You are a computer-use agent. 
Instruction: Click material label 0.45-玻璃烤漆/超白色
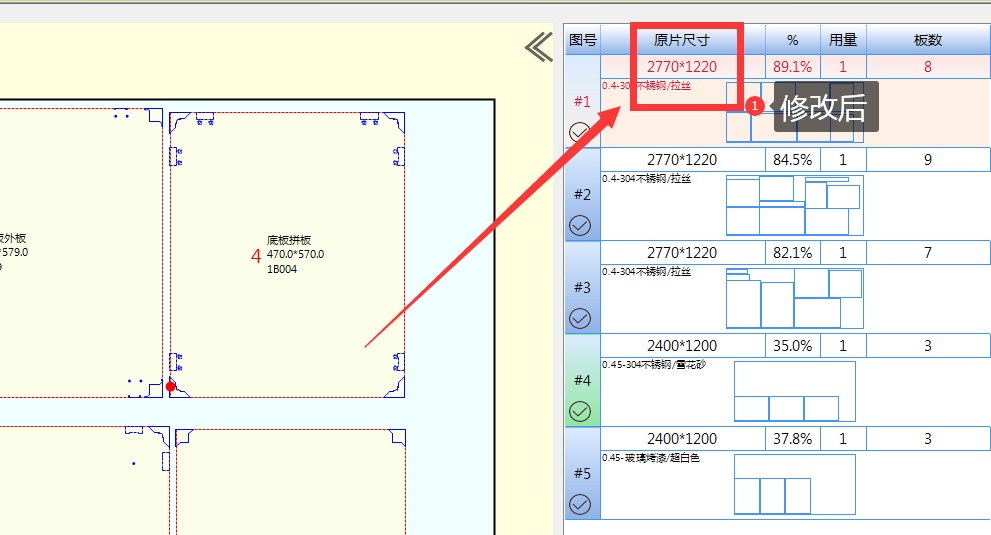coord(651,458)
